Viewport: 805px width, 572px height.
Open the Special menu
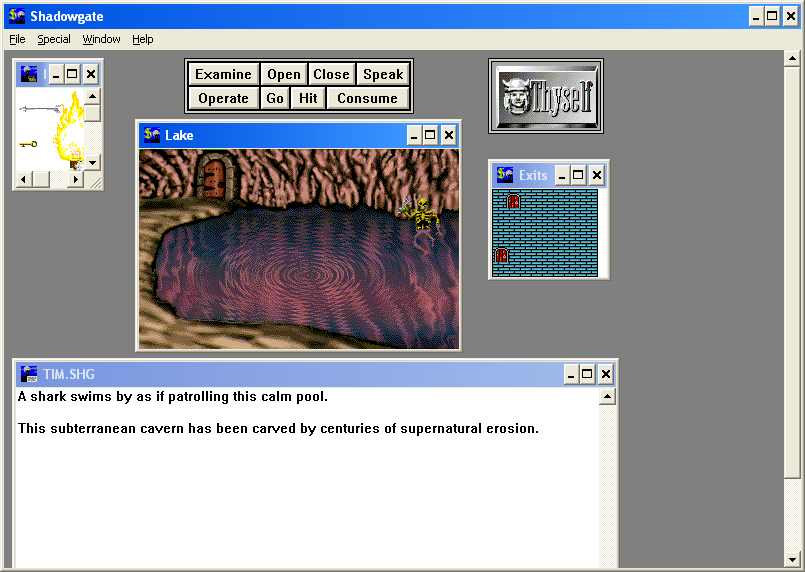[54, 39]
